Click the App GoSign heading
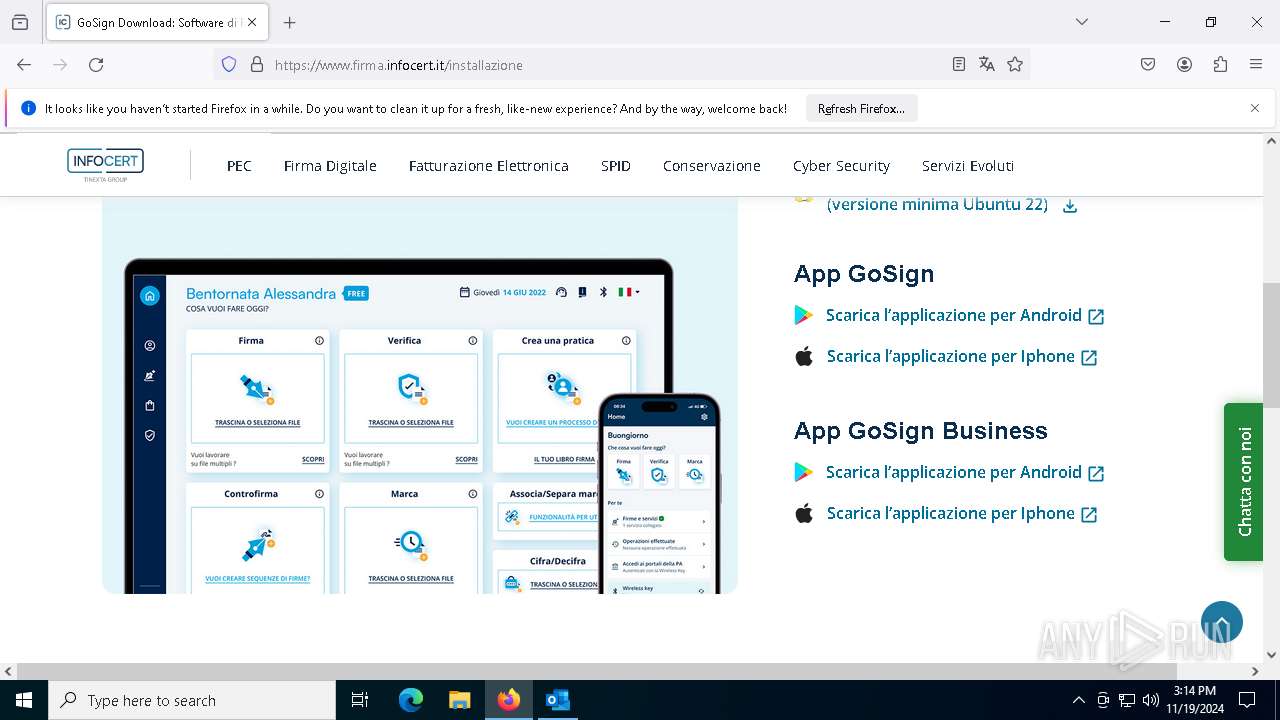 [x=864, y=274]
